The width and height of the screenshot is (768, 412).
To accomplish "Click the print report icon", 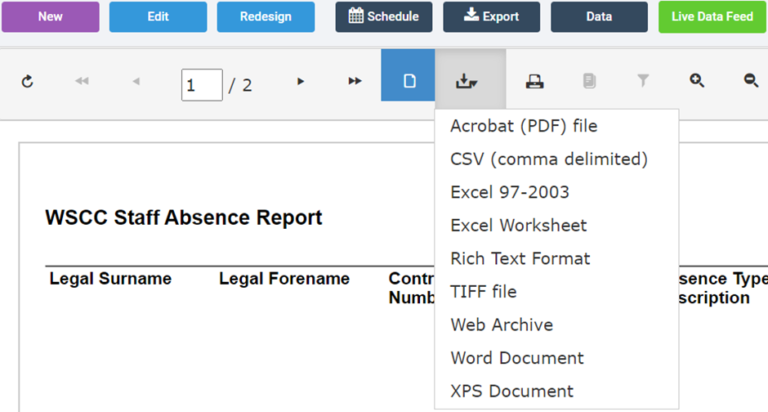I will click(x=535, y=81).
